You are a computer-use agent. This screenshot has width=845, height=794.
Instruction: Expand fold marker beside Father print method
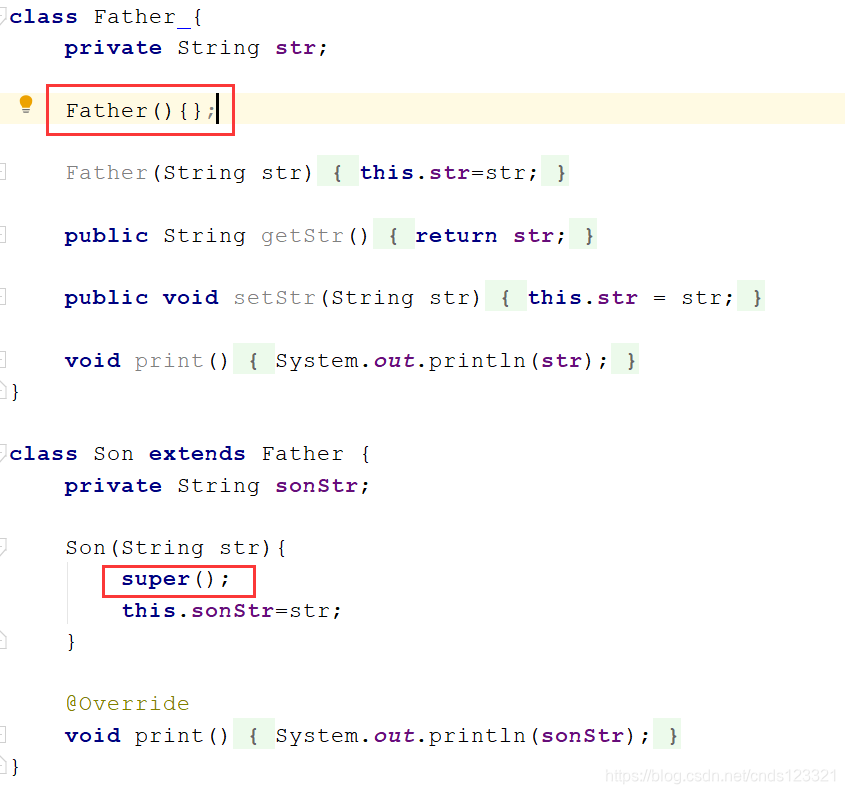point(2,359)
